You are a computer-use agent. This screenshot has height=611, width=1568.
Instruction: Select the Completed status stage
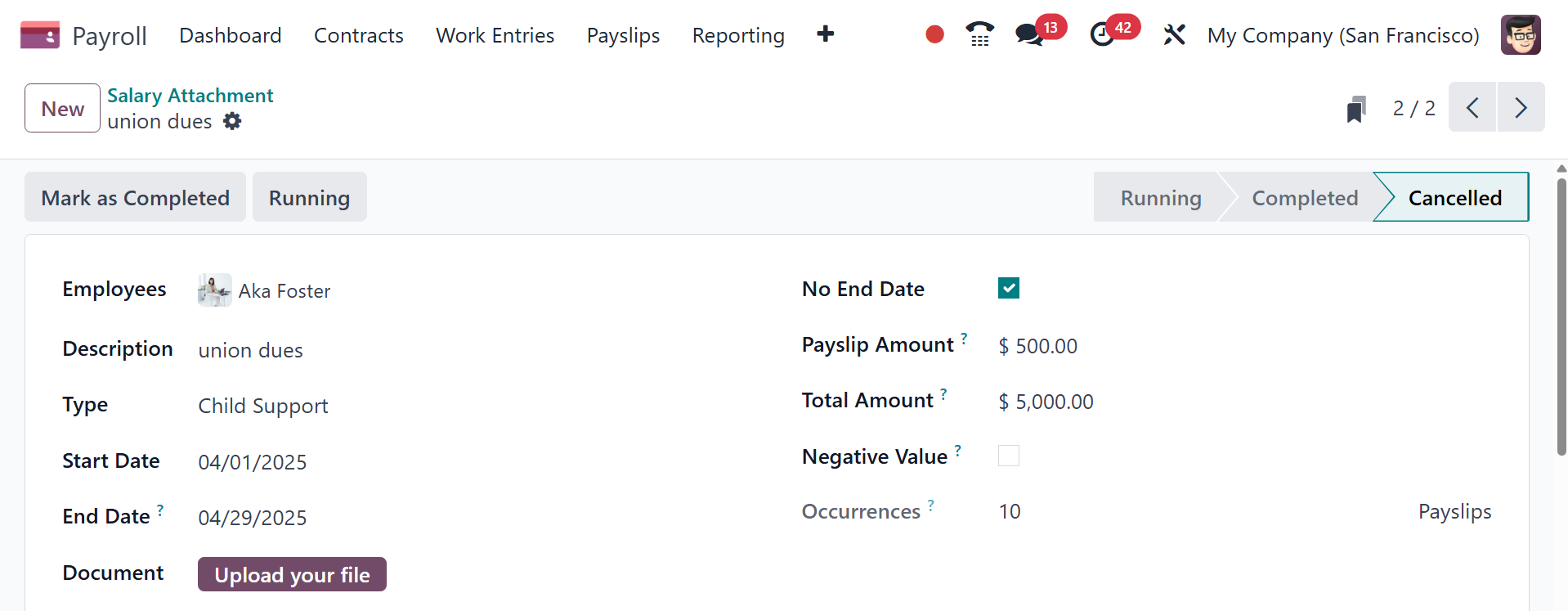pos(1304,197)
